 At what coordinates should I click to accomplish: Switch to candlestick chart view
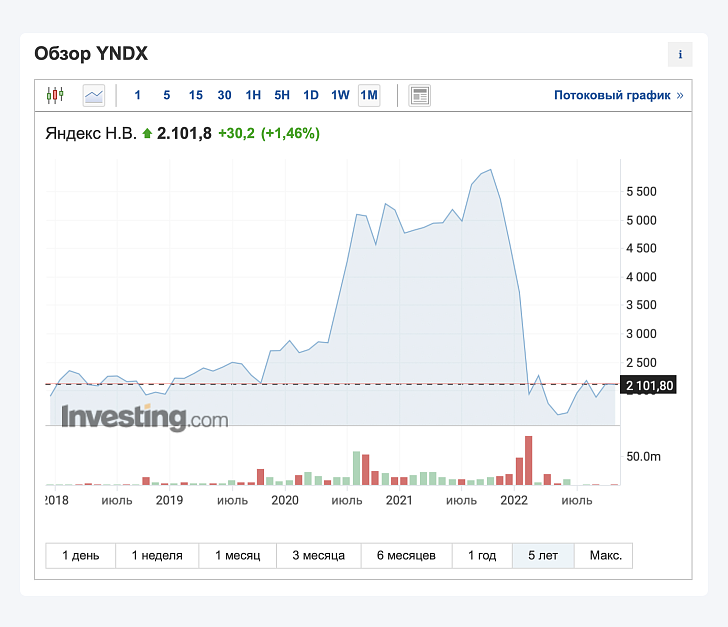tap(55, 95)
